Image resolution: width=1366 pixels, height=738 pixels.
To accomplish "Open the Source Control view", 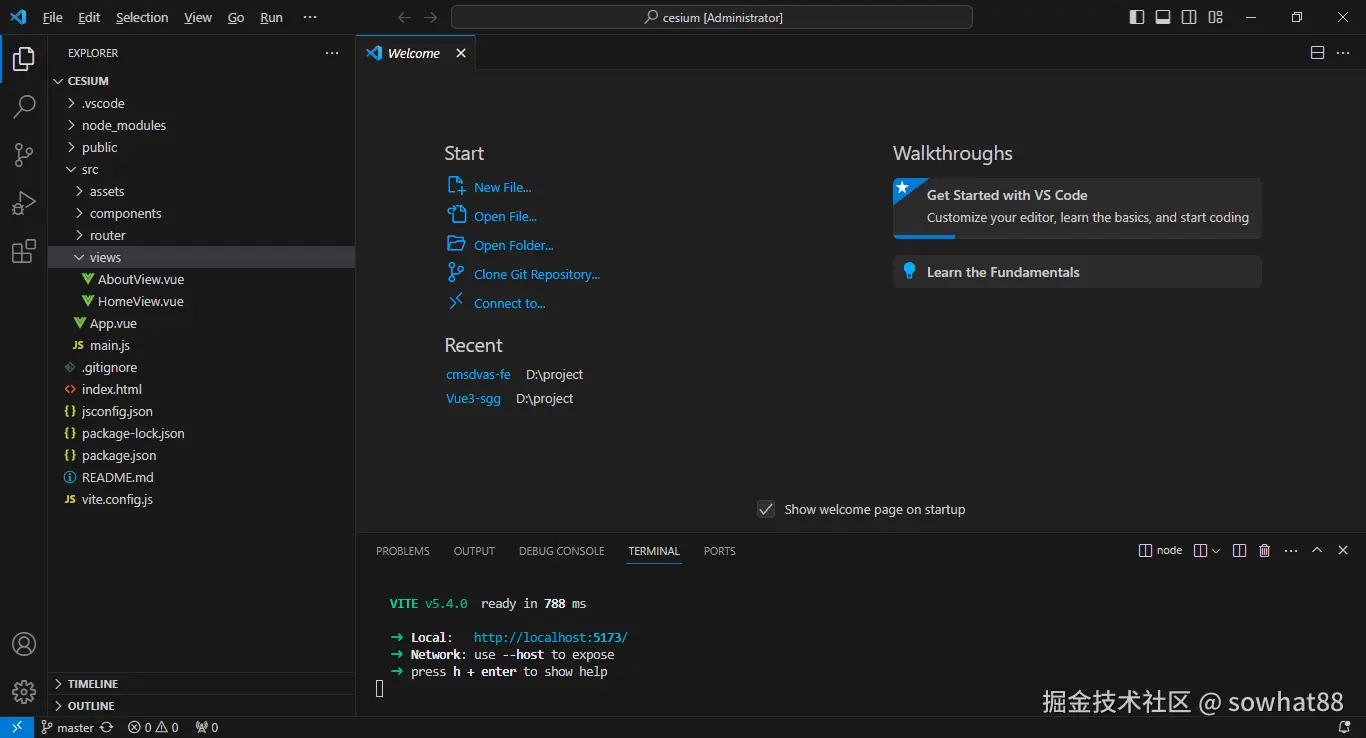I will pos(24,154).
